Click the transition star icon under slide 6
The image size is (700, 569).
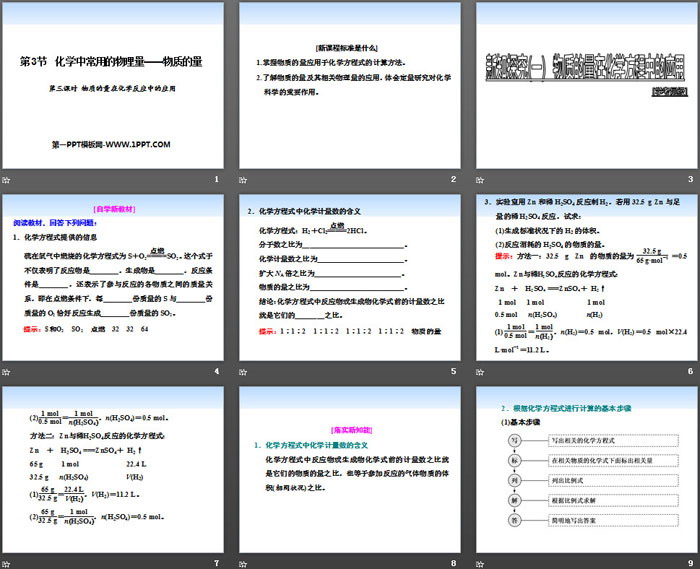point(482,371)
